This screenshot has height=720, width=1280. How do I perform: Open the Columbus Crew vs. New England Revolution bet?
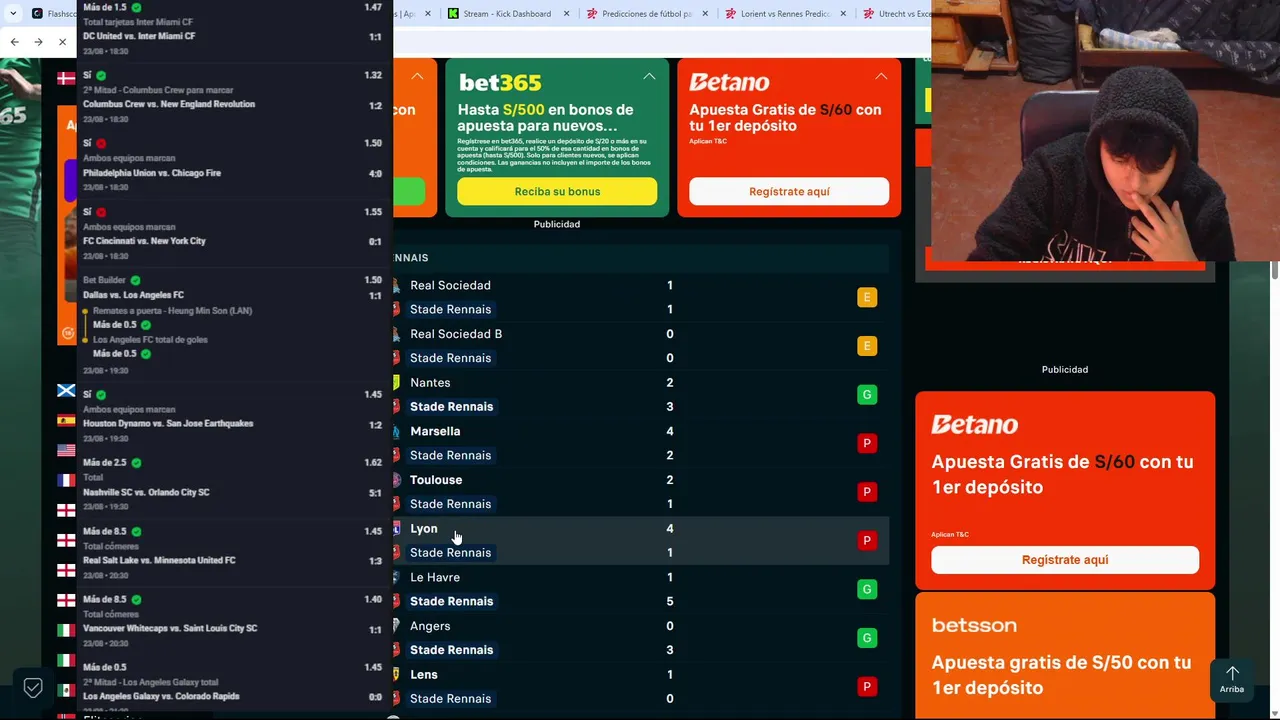pos(169,104)
